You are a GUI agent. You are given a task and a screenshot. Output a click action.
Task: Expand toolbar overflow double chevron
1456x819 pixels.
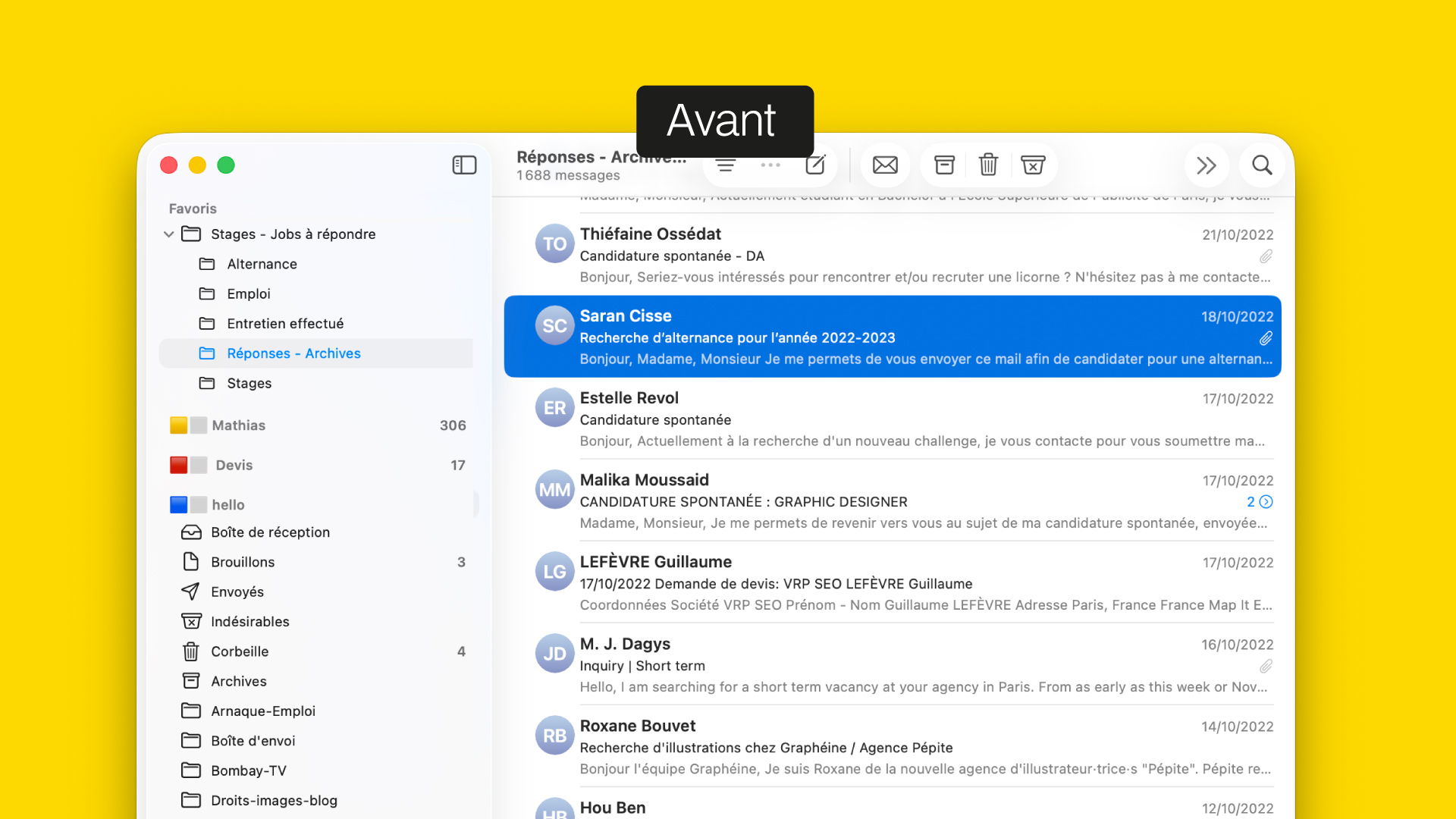point(1207,165)
